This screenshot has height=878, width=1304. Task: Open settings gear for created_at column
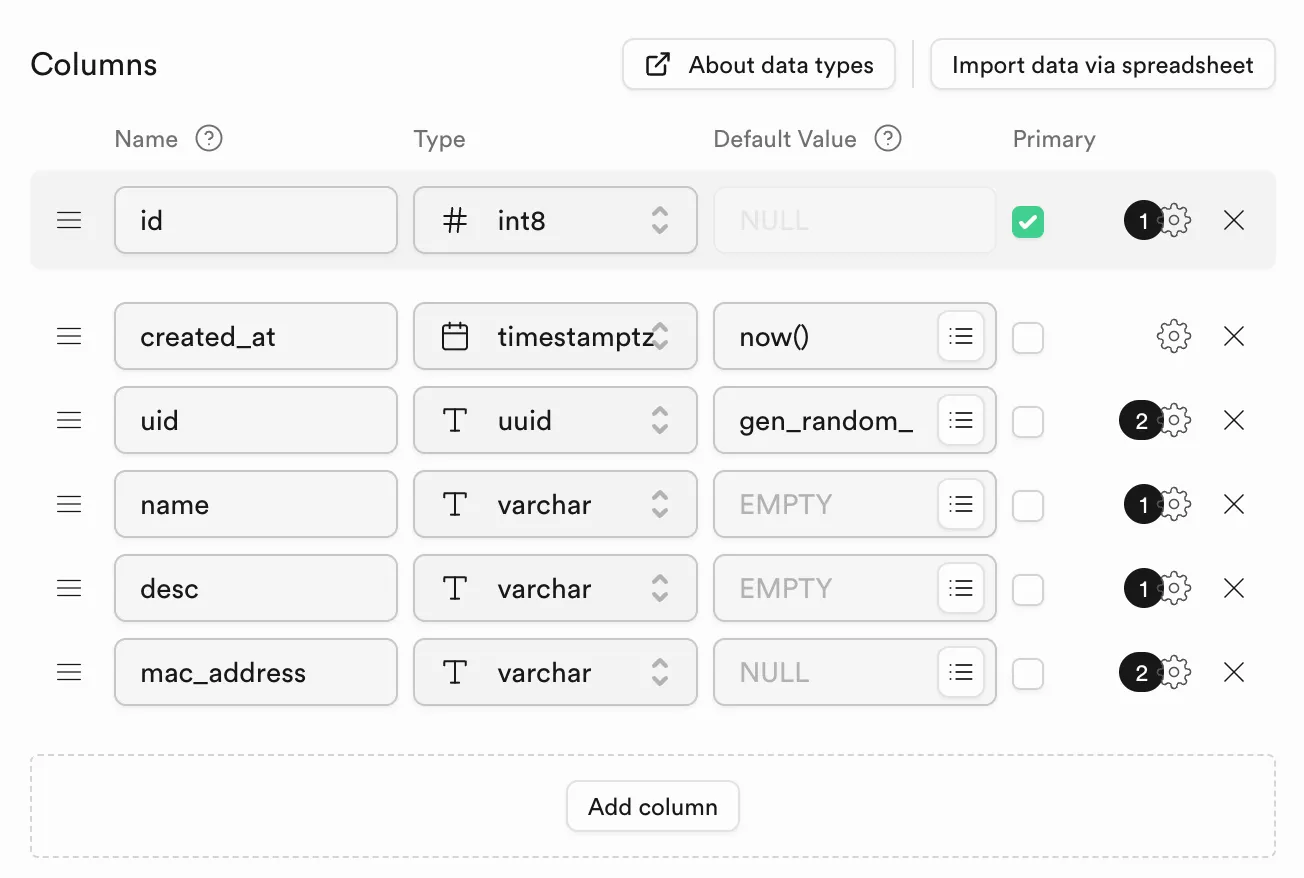1173,337
